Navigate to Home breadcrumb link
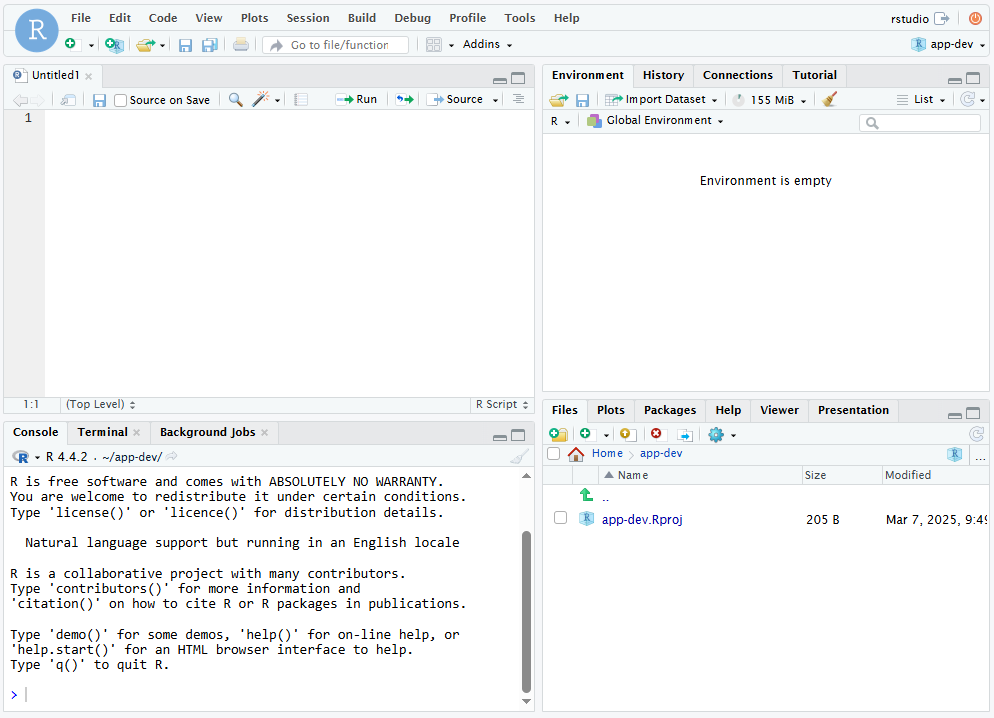This screenshot has height=718, width=994. [x=607, y=453]
